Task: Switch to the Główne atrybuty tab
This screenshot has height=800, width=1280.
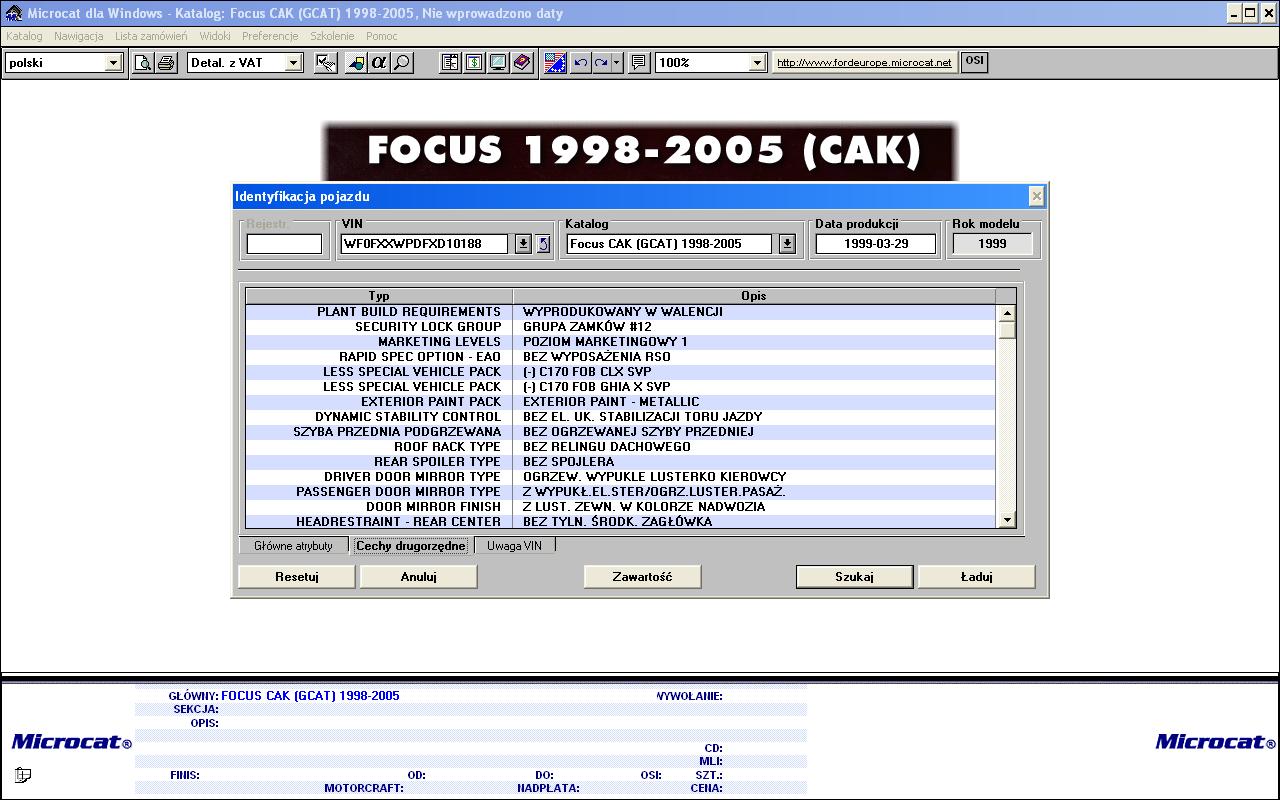Action: pyautogui.click(x=293, y=546)
